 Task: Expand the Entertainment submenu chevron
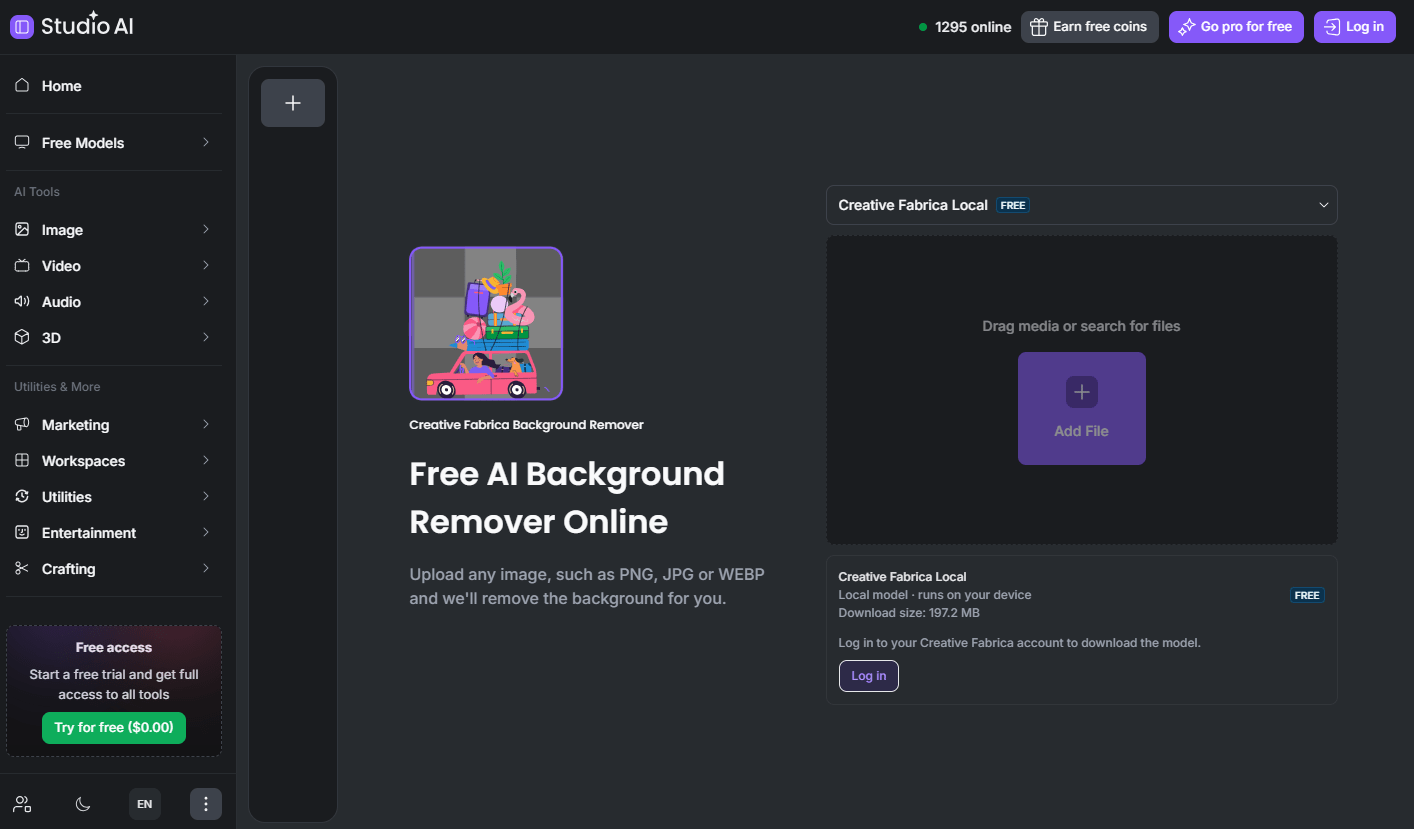click(206, 533)
